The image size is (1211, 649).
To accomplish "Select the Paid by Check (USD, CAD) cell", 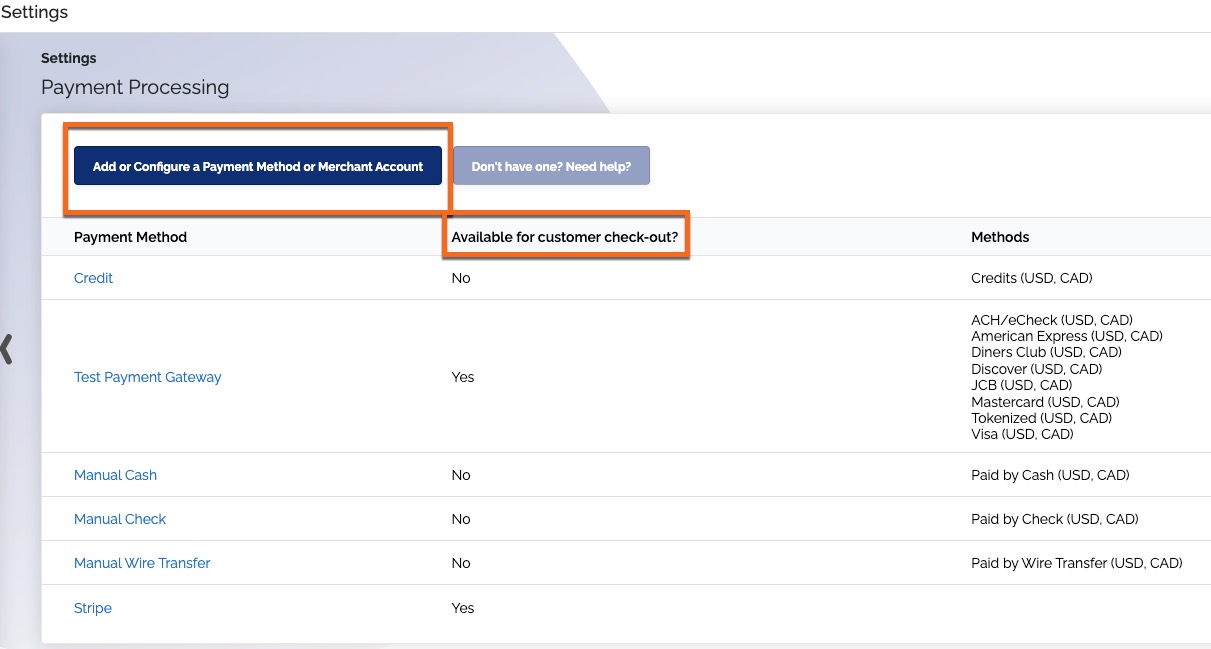I will (1055, 519).
